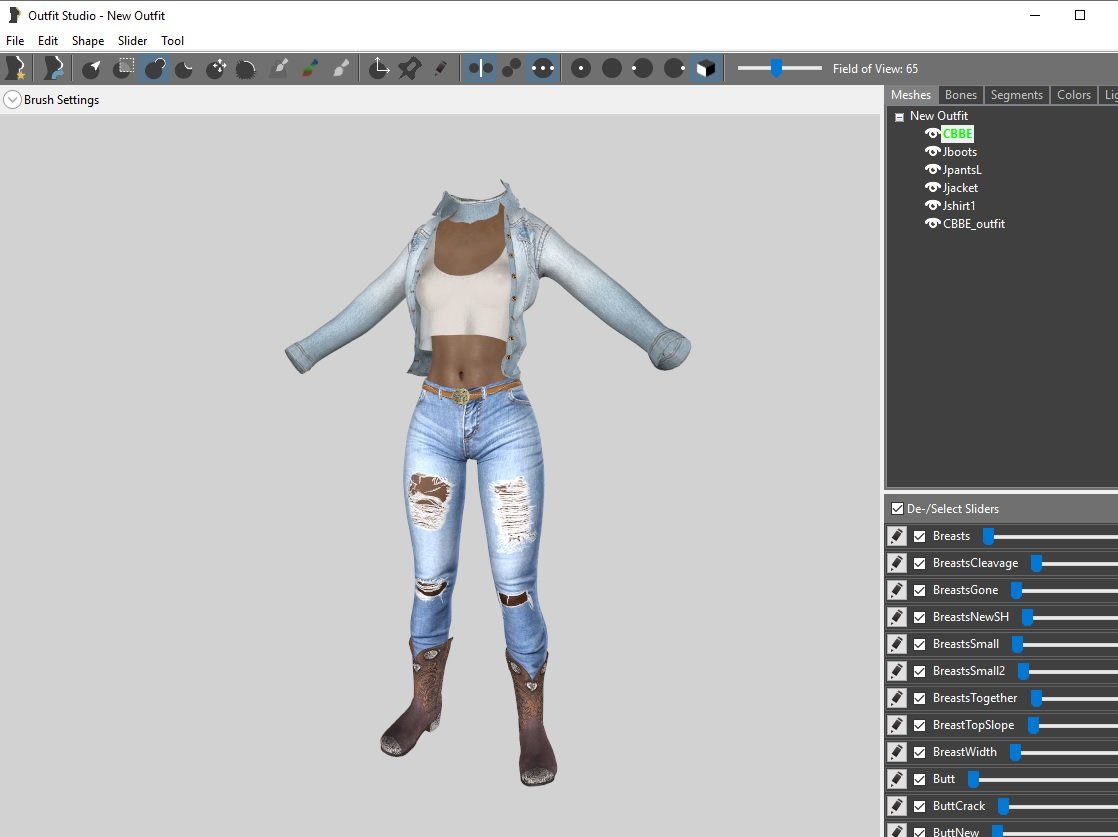The height and width of the screenshot is (837, 1118).
Task: Select the spiky Smooth brush tool
Action: coord(246,68)
